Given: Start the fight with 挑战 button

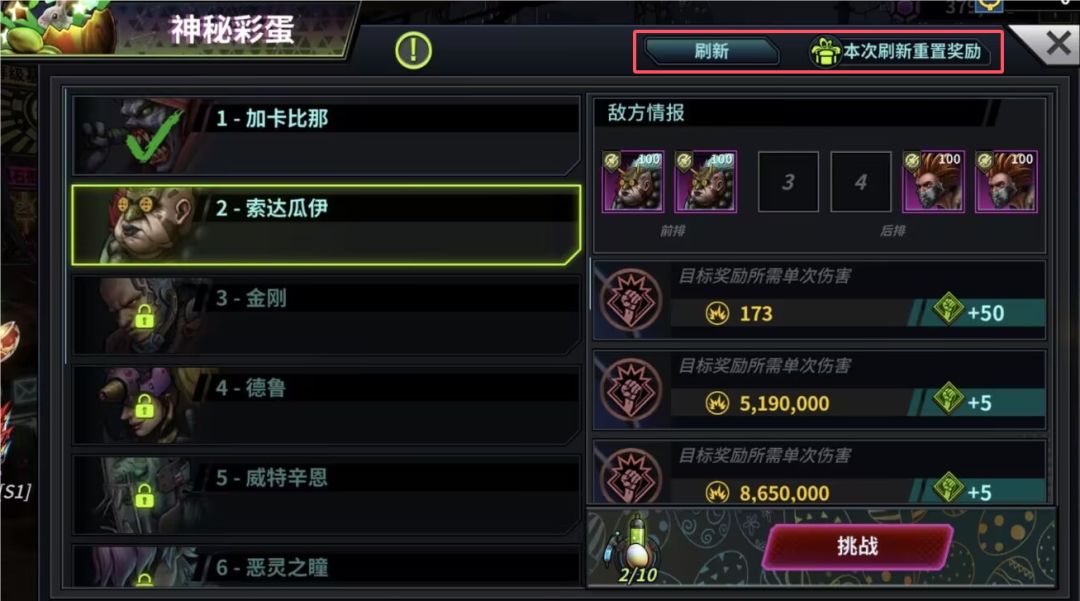Looking at the screenshot, I should coord(858,547).
